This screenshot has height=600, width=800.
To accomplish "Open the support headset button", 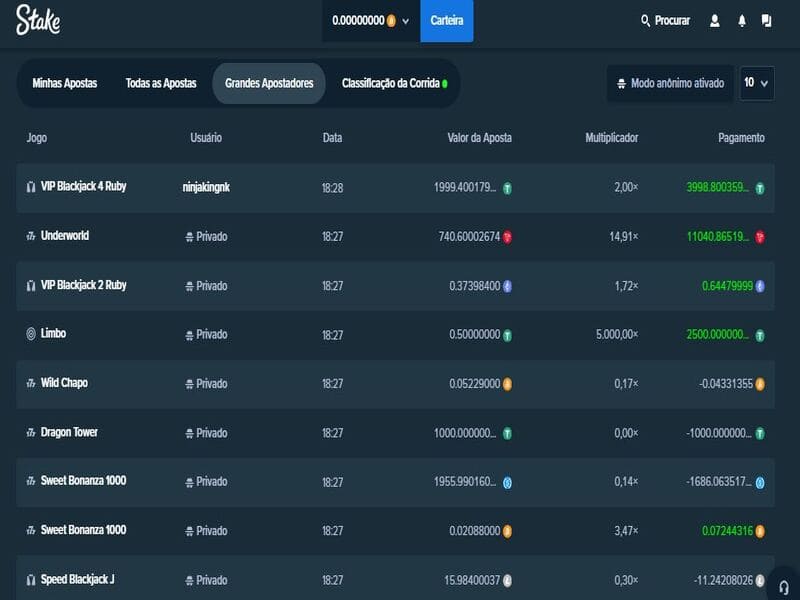I will point(784,587).
